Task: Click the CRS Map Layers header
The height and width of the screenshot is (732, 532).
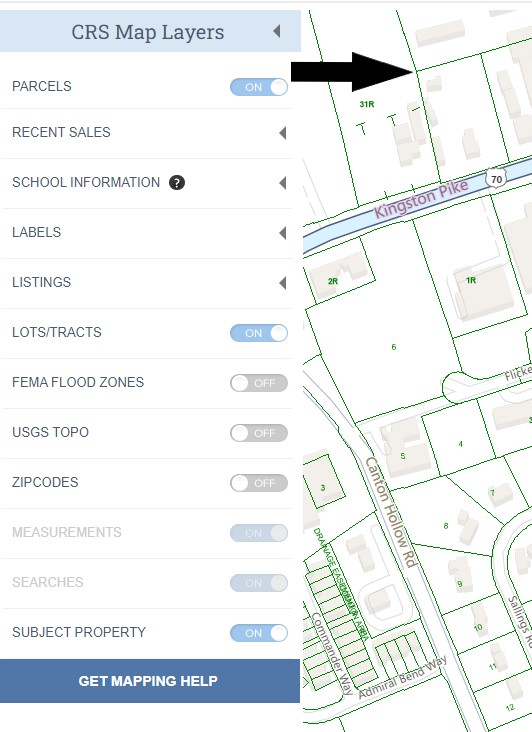Action: 150,31
